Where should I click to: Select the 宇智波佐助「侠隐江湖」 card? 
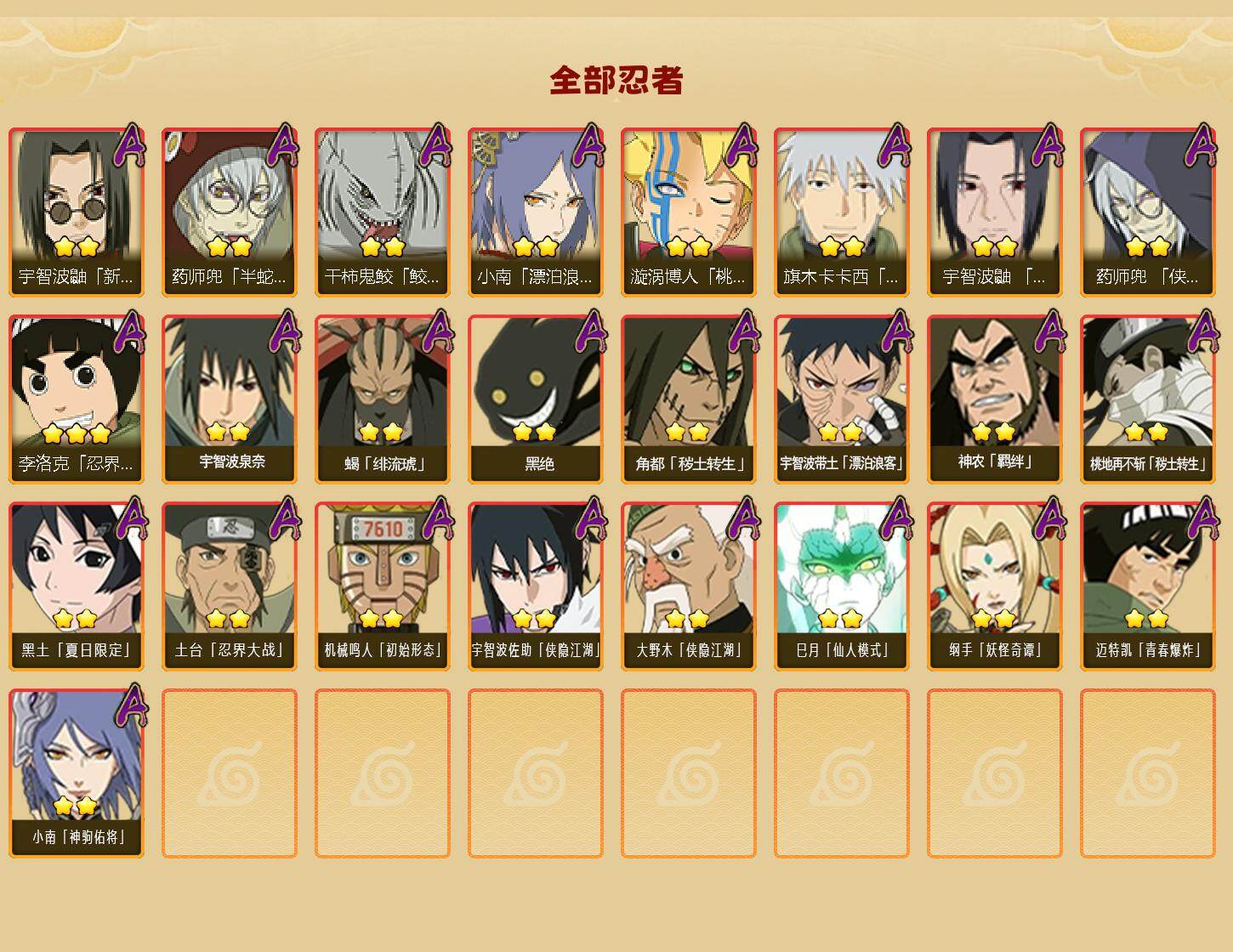(536, 586)
